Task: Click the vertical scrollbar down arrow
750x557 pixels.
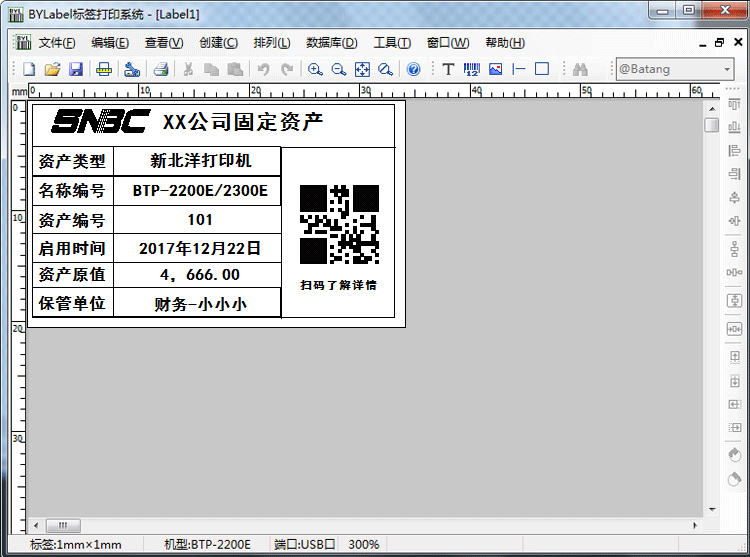Action: pos(712,509)
